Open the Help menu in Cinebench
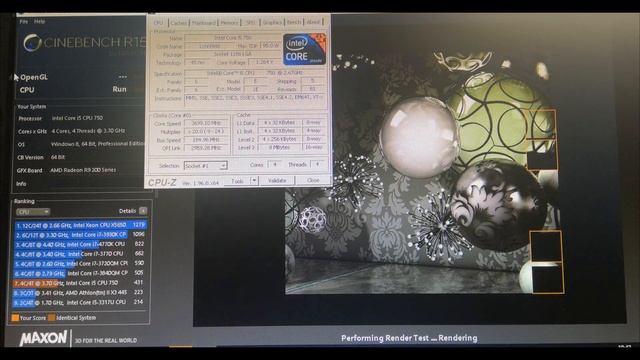The width and height of the screenshot is (640, 360). (x=40, y=21)
